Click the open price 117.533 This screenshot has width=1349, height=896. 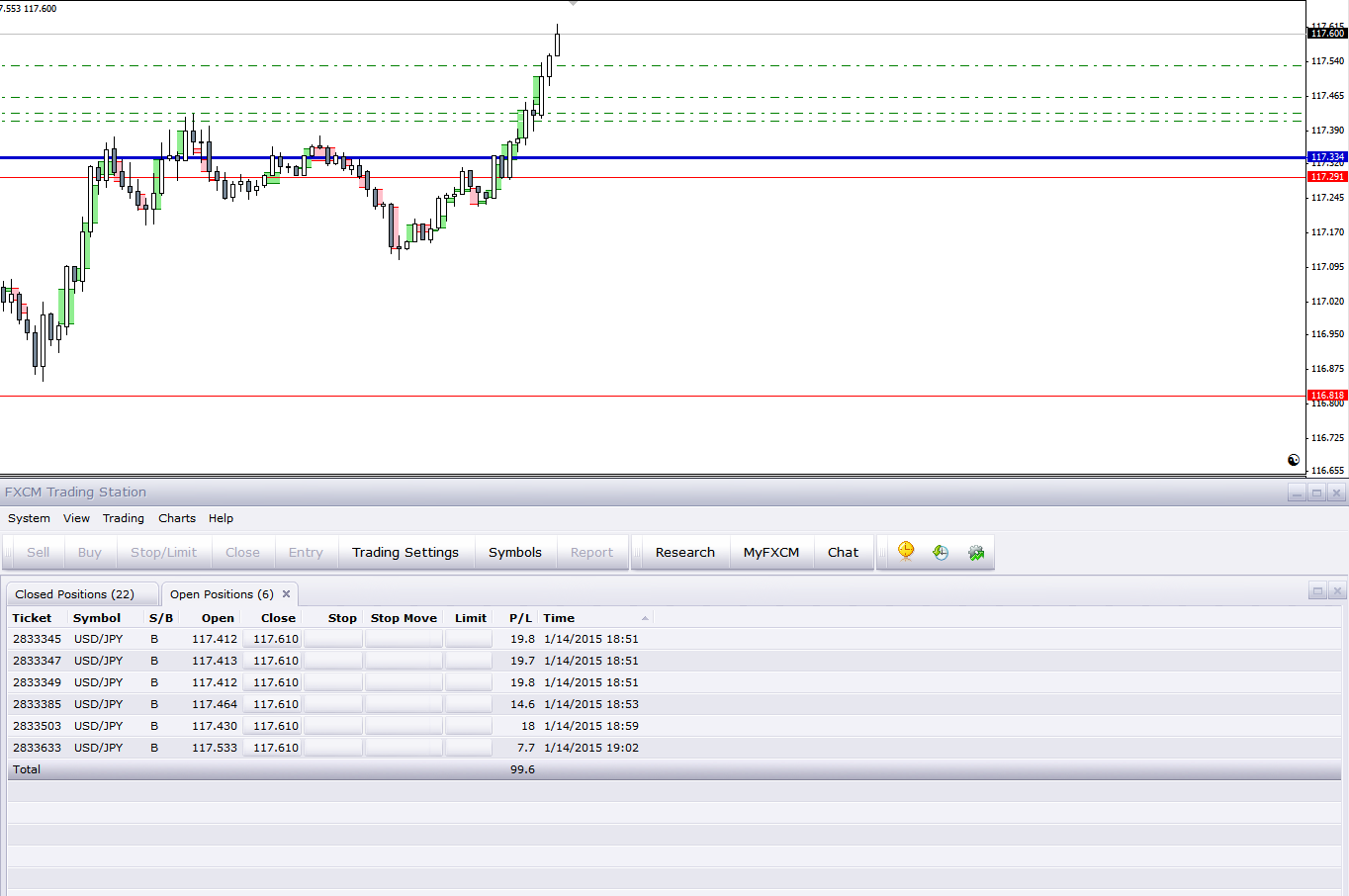(215, 748)
